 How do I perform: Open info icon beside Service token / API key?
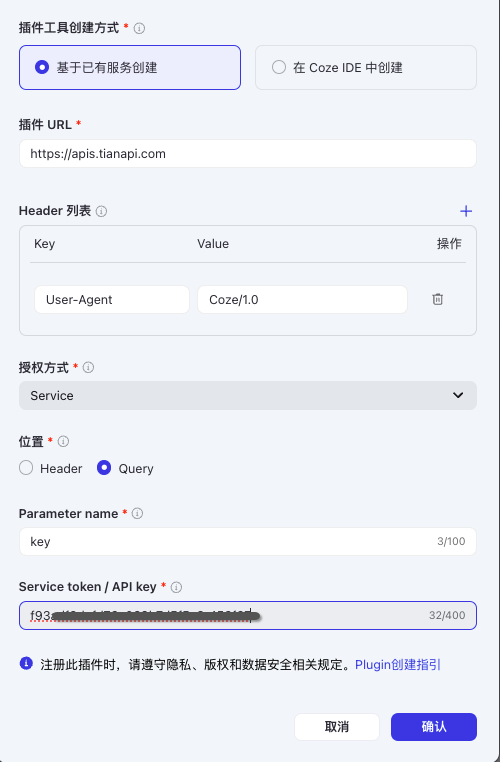point(176,587)
